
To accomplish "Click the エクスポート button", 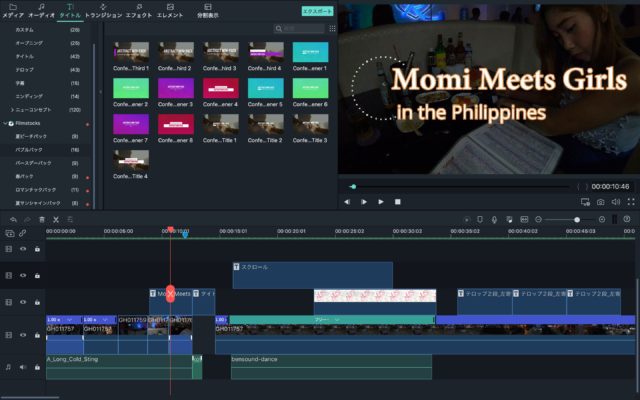I will [x=316, y=11].
